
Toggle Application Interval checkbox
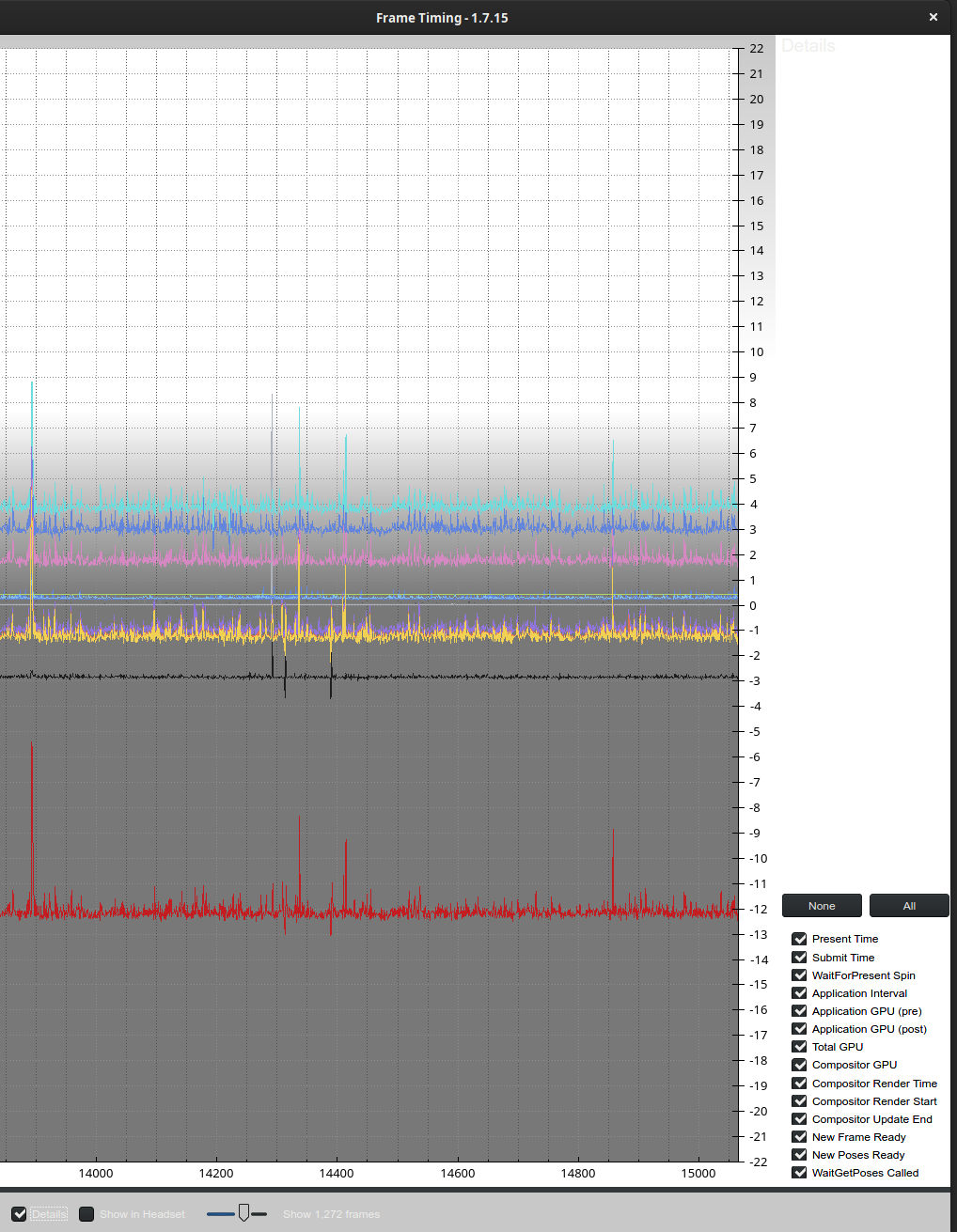[799, 992]
